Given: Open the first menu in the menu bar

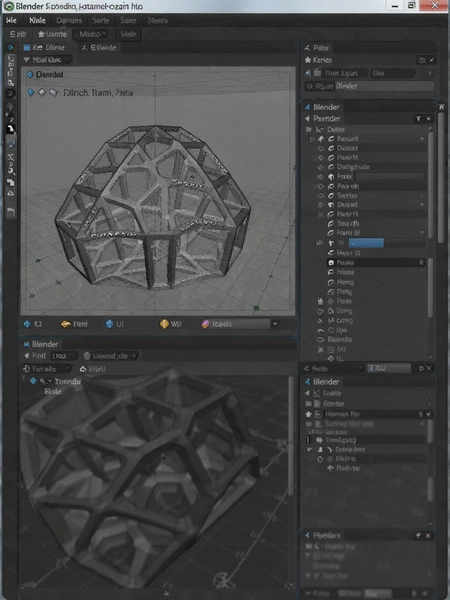Looking at the screenshot, I should point(11,20).
